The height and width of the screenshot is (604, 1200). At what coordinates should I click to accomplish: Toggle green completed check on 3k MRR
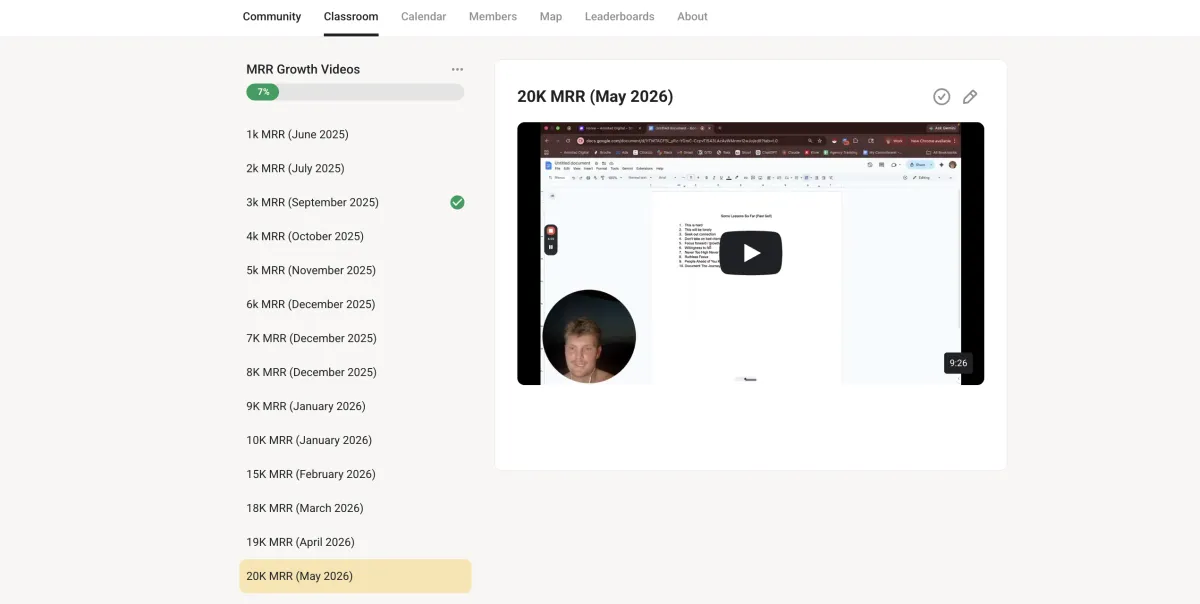click(x=457, y=202)
